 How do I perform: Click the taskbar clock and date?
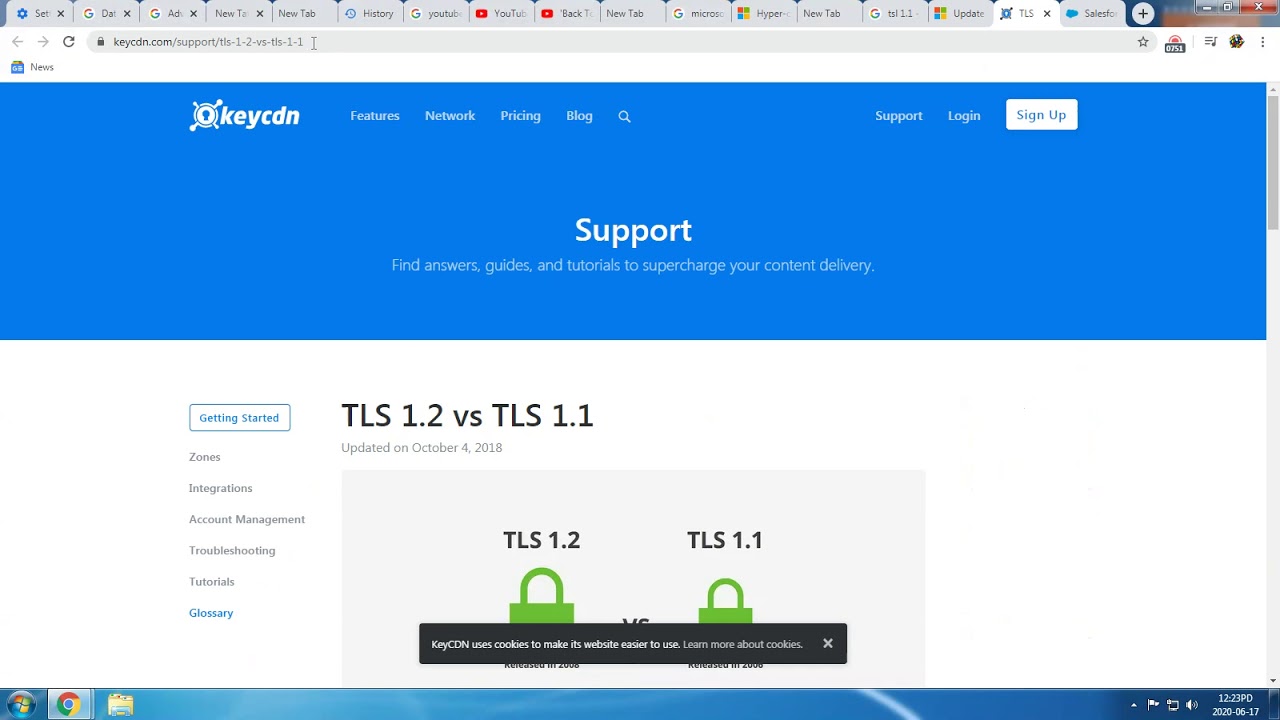click(x=1235, y=704)
